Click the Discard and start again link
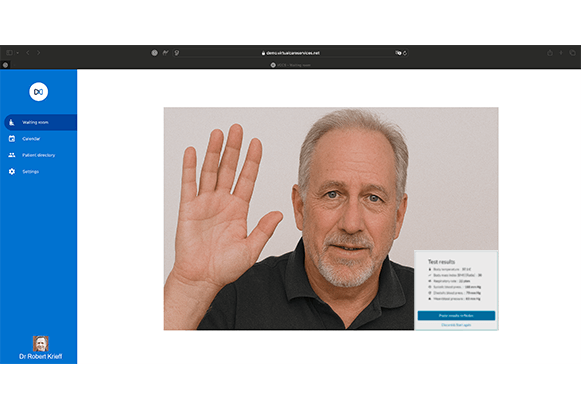 tap(456, 325)
